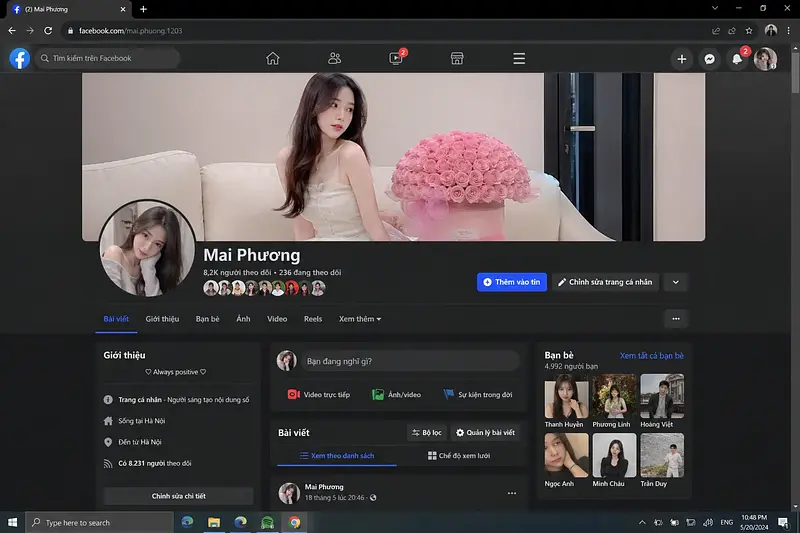This screenshot has width=800, height=533.
Task: Select the 'Giới thiệu' tab
Action: [162, 319]
